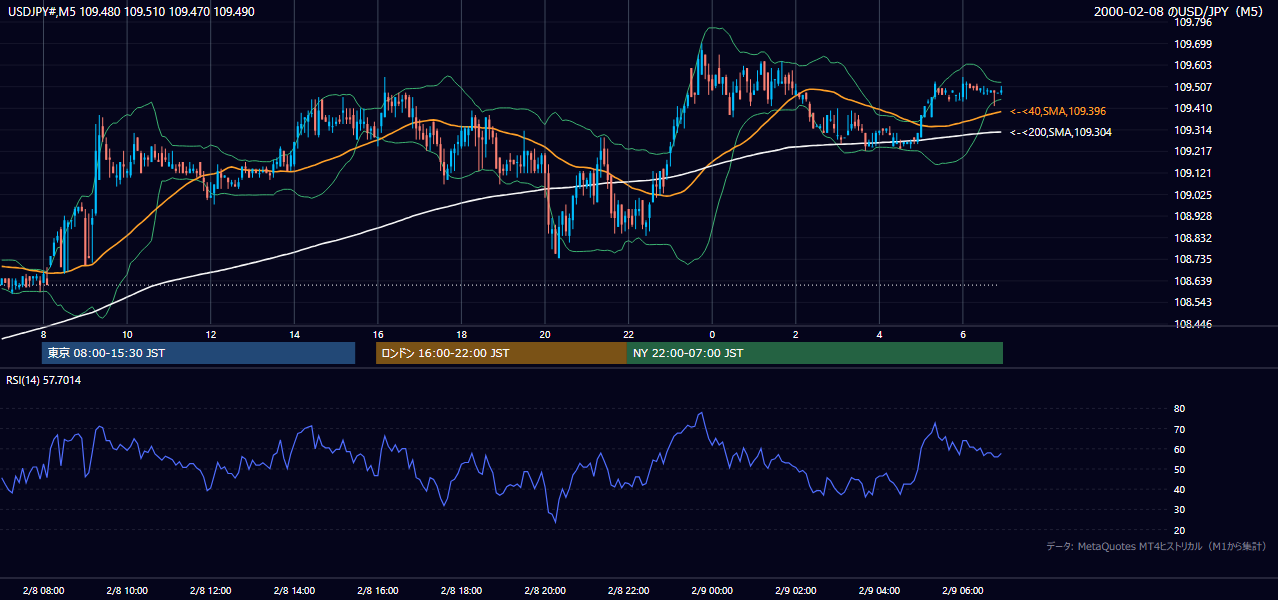Click price axis value 109.603
This screenshot has width=1278, height=600.
tap(1193, 65)
